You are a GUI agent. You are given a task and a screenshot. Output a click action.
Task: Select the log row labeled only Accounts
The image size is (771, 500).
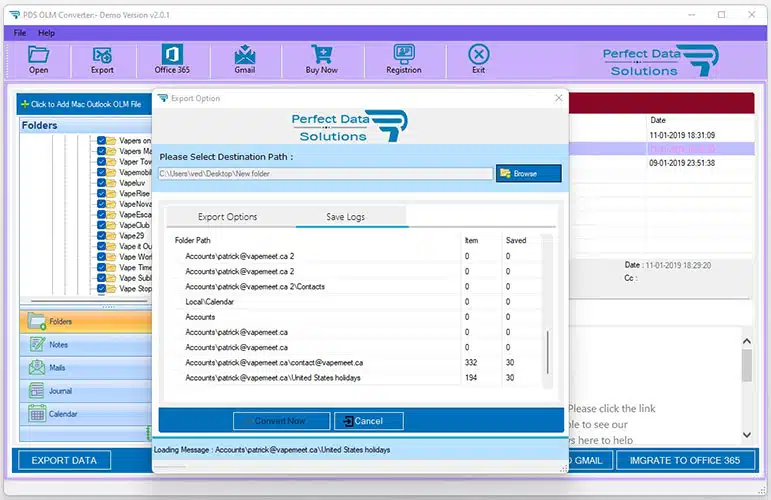coord(356,317)
